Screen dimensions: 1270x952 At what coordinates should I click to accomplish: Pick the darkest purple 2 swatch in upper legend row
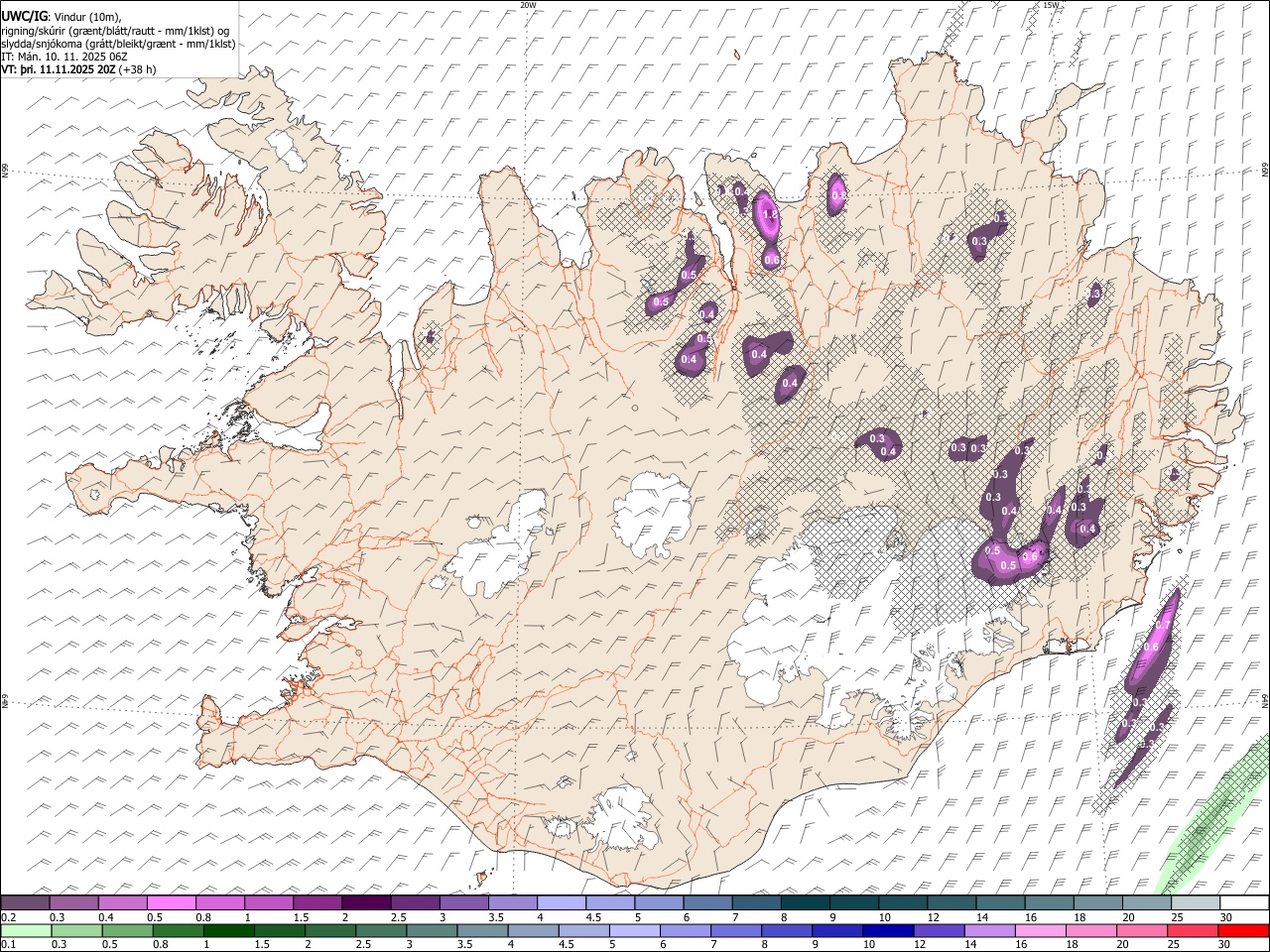tap(366, 903)
